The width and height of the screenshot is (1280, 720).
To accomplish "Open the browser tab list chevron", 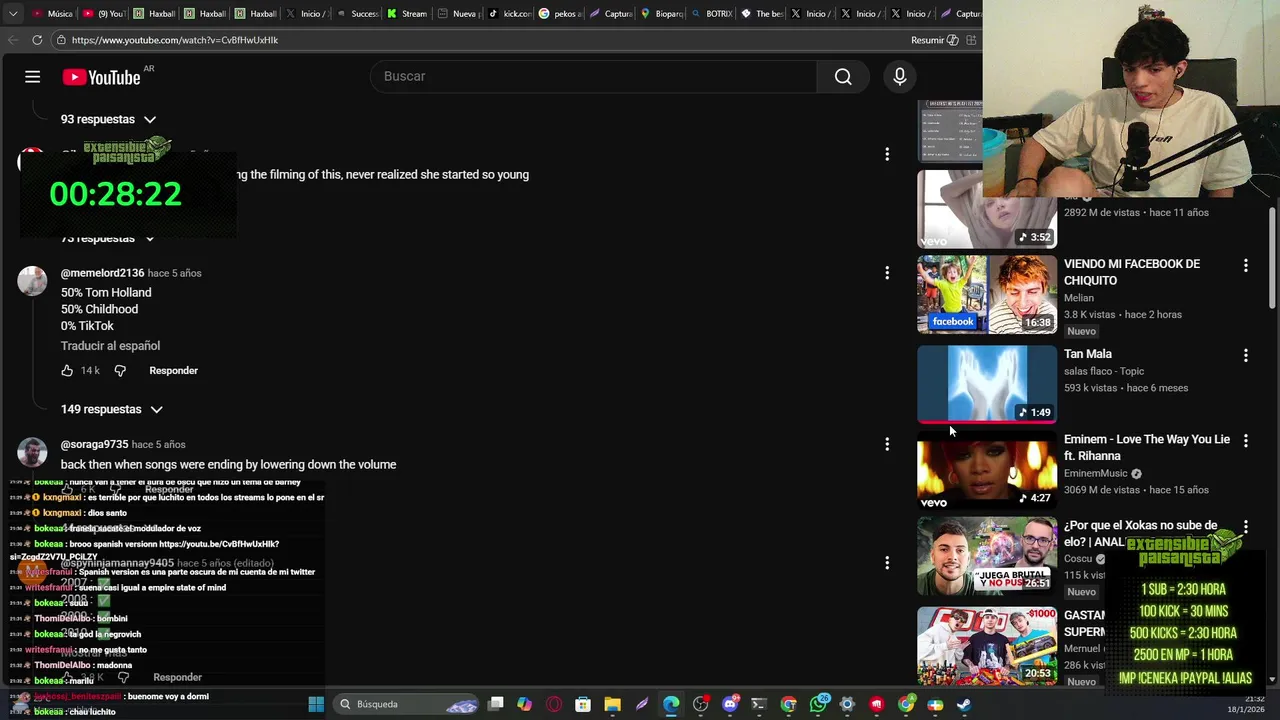I will click(11, 14).
